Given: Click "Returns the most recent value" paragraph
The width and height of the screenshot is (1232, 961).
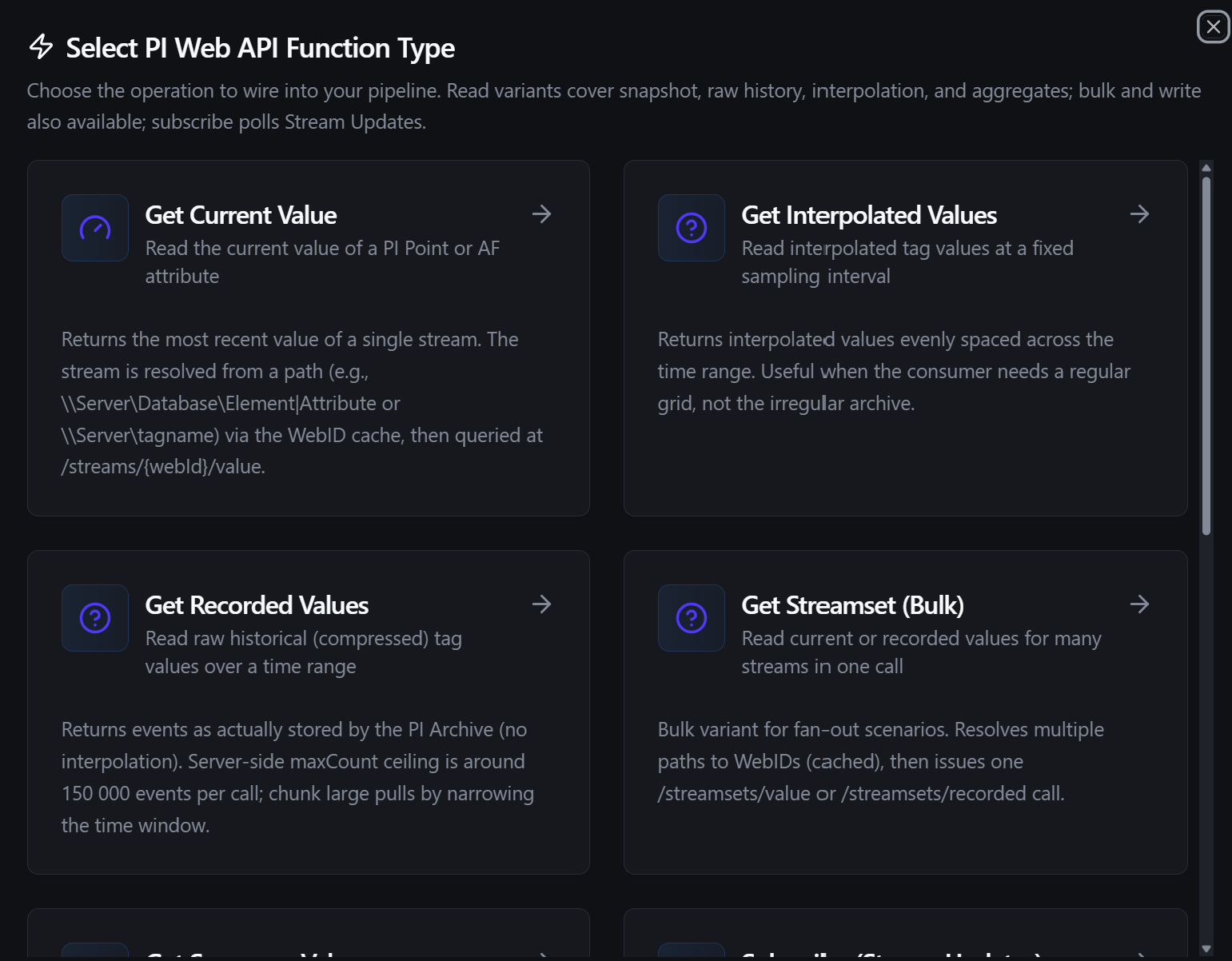Looking at the screenshot, I should coord(302,403).
